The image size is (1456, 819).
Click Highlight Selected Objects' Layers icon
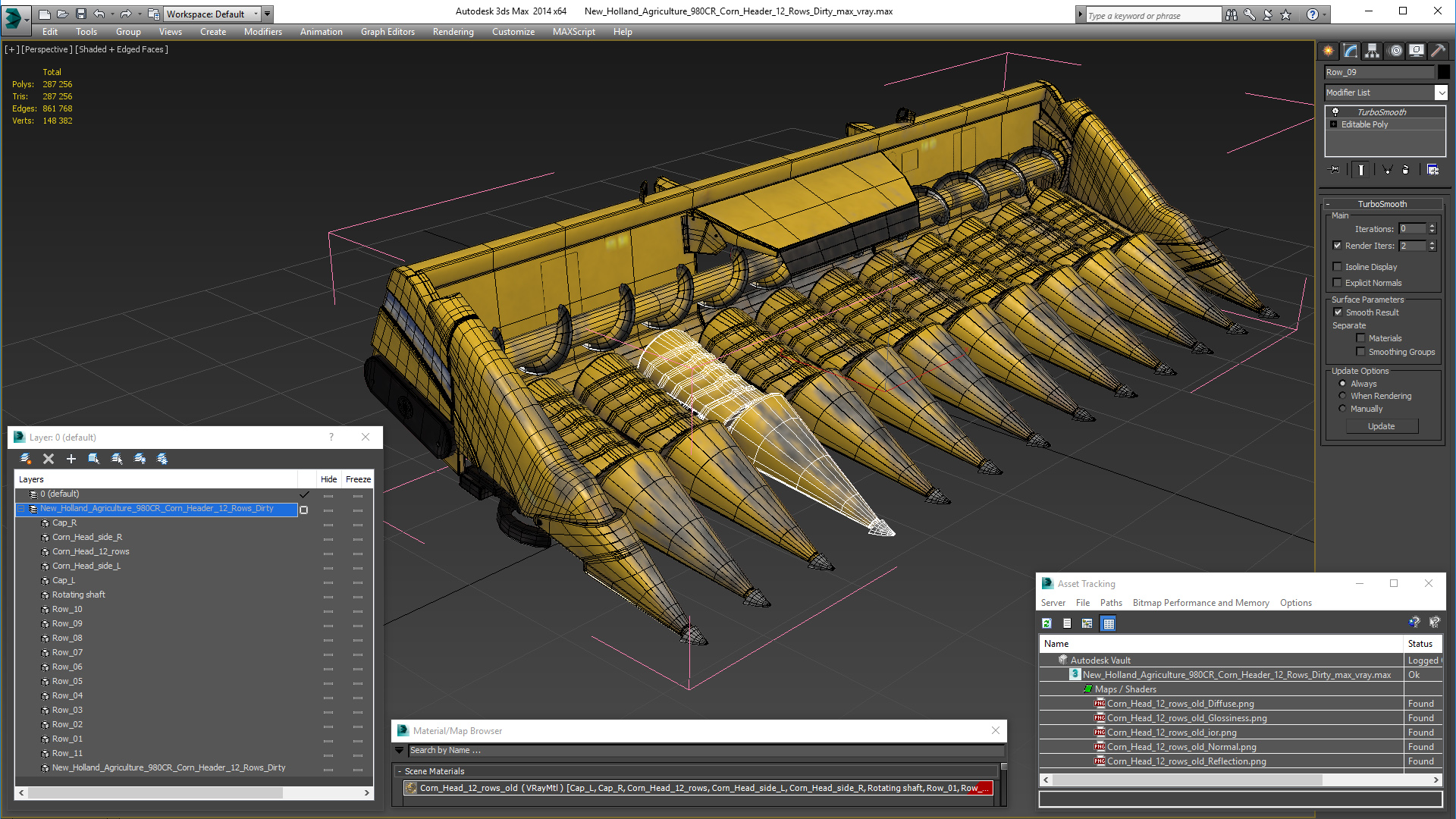tap(117, 459)
